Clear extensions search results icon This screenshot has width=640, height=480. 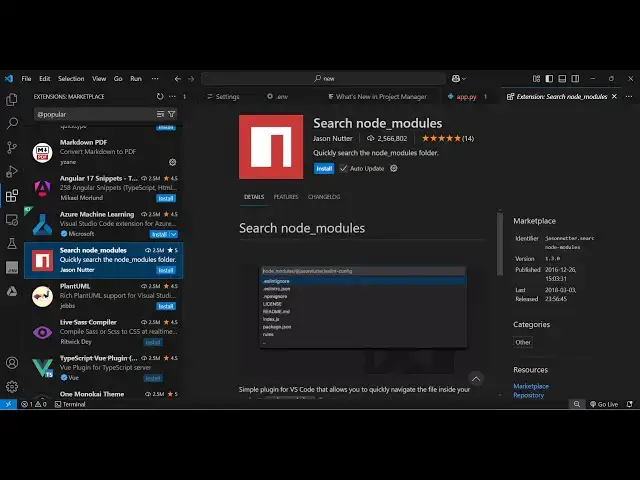coord(160,114)
